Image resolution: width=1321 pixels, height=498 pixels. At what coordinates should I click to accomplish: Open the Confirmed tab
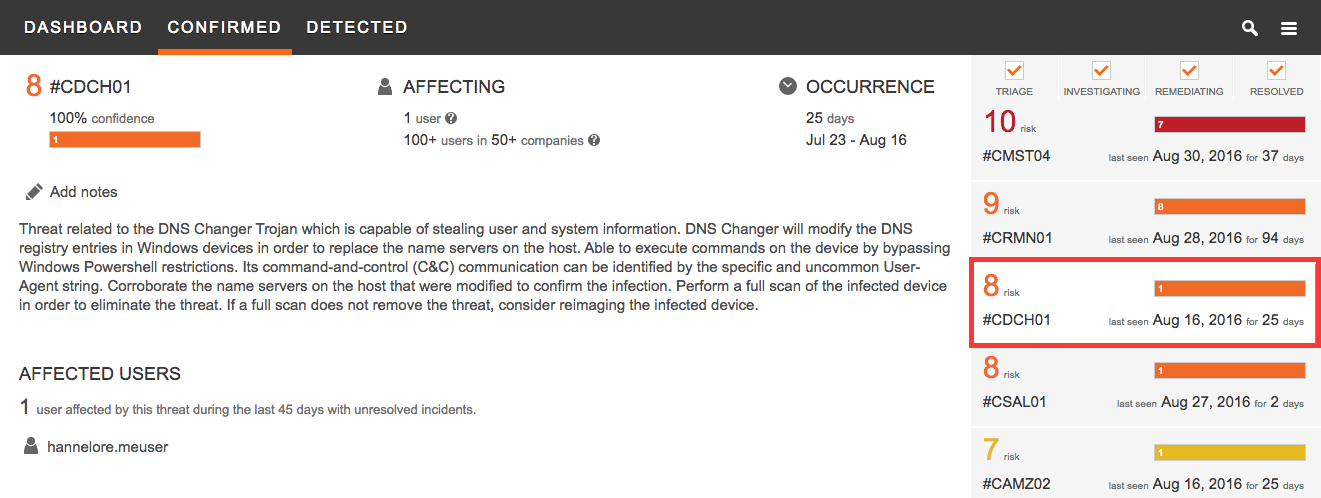[224, 27]
